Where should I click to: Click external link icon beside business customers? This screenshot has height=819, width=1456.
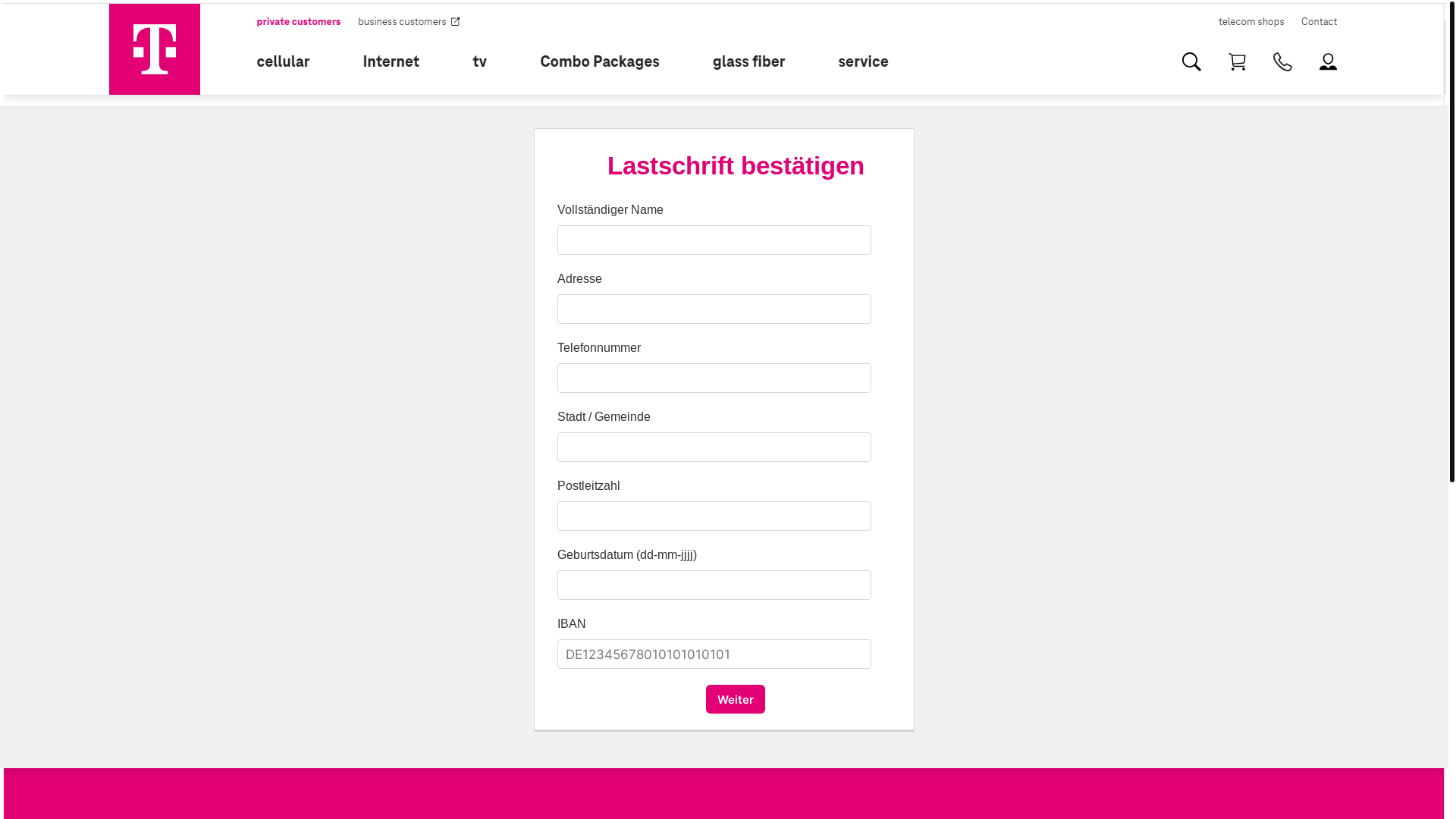[455, 22]
